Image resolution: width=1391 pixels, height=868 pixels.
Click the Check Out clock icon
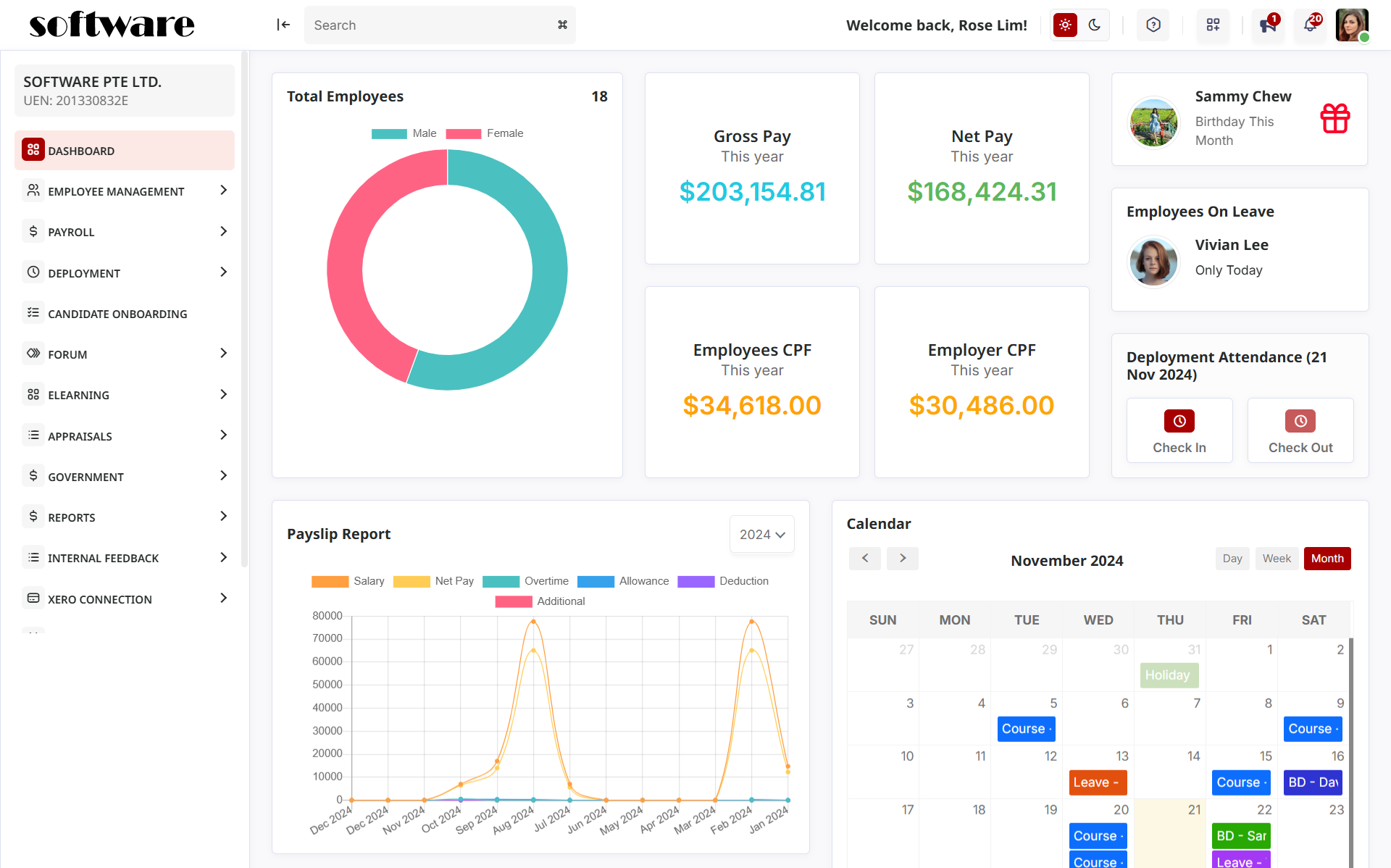[1300, 421]
